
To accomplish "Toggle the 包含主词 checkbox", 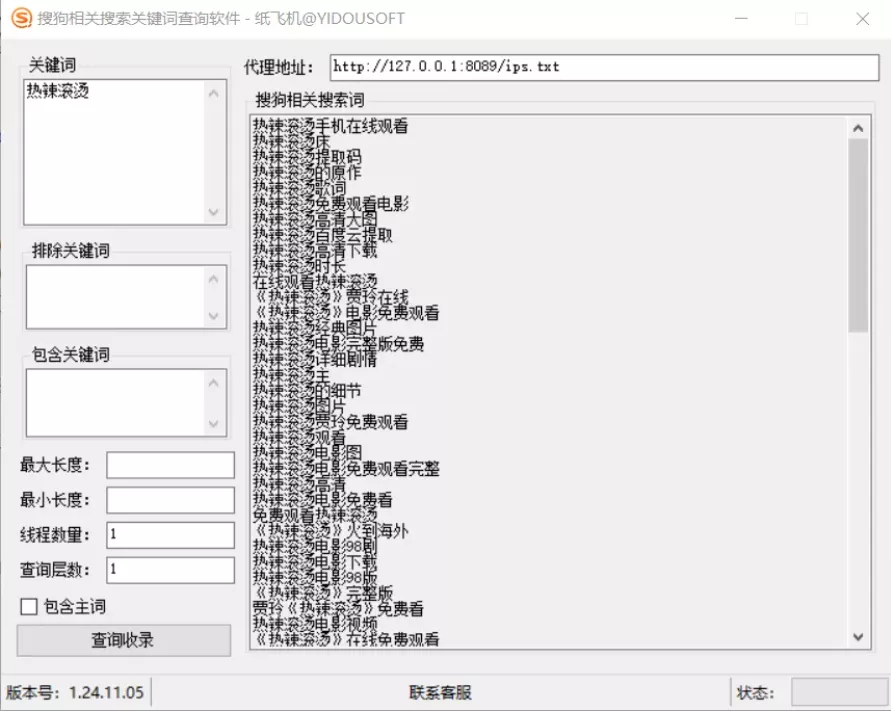I will (28, 607).
